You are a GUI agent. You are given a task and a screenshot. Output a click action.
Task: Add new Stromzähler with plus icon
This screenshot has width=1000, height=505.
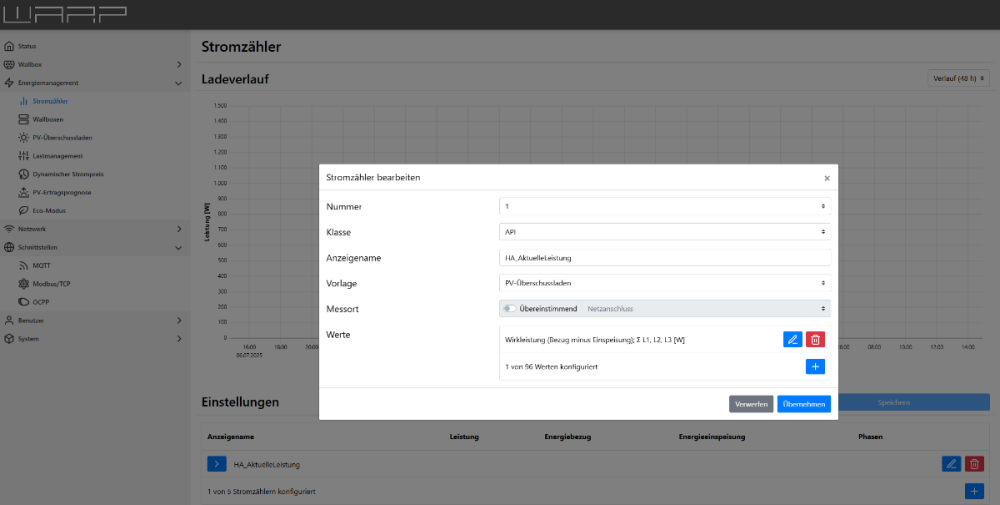pyautogui.click(x=974, y=491)
